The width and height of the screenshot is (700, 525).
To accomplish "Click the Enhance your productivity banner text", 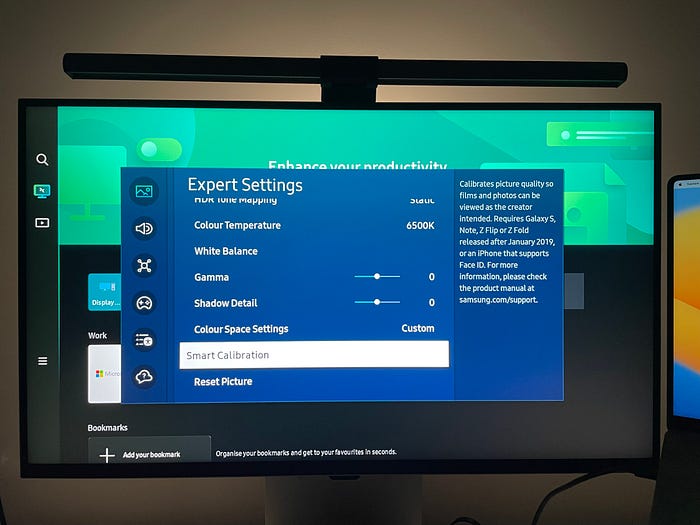I will [x=357, y=165].
